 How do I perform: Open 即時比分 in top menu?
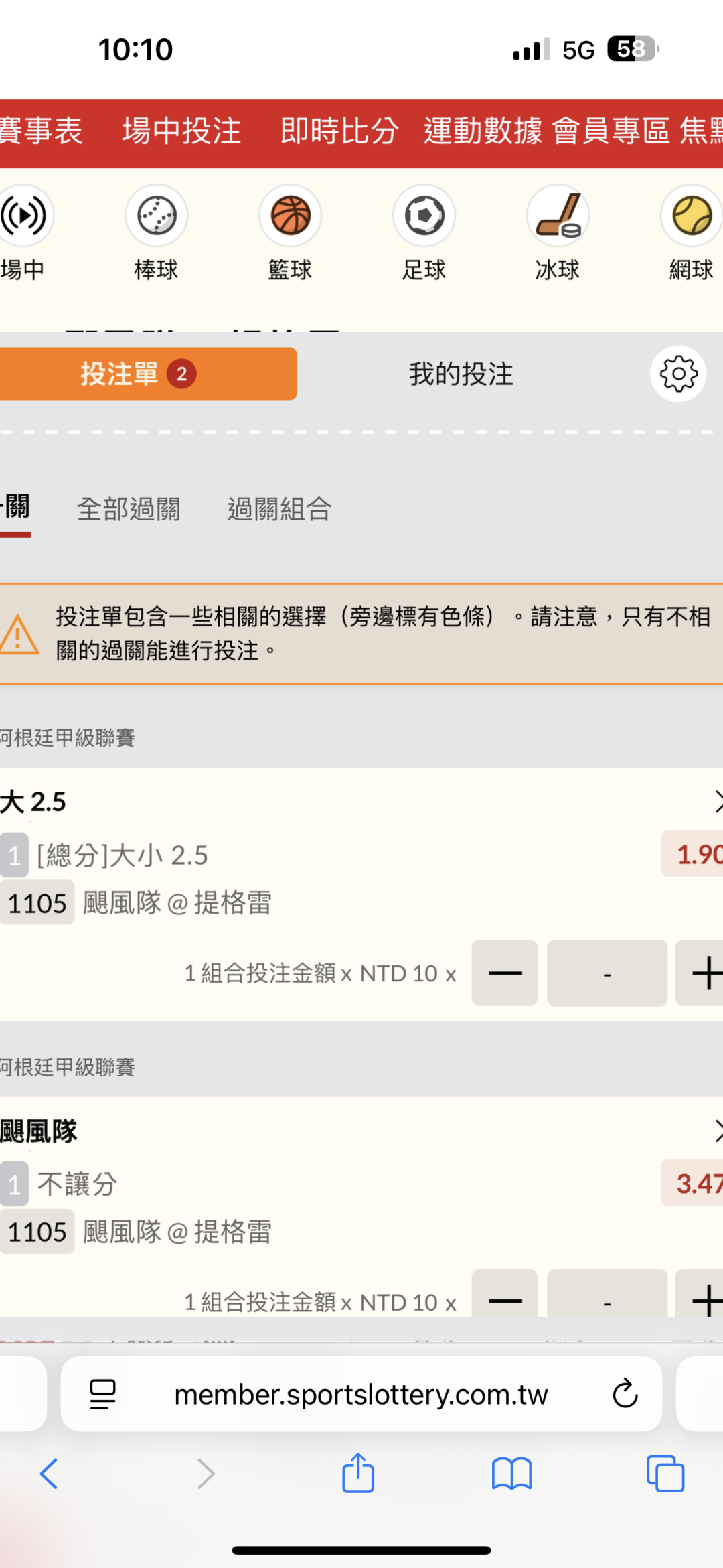[339, 131]
